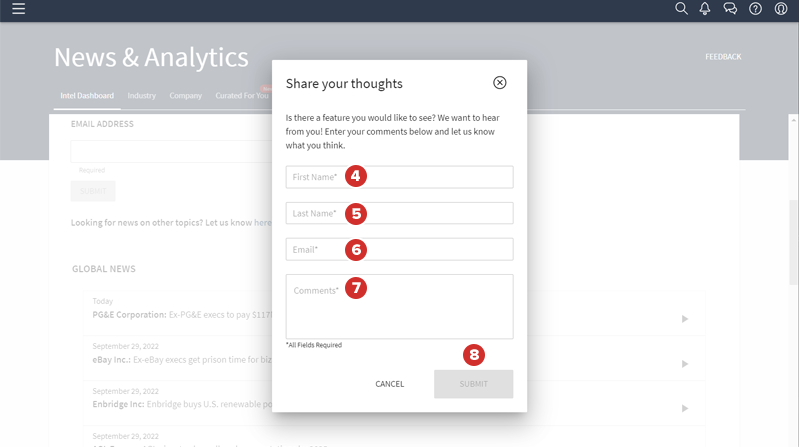Viewport: 800px width, 447px height.
Task: Close the Share your thoughts dialog
Action: (x=500, y=83)
